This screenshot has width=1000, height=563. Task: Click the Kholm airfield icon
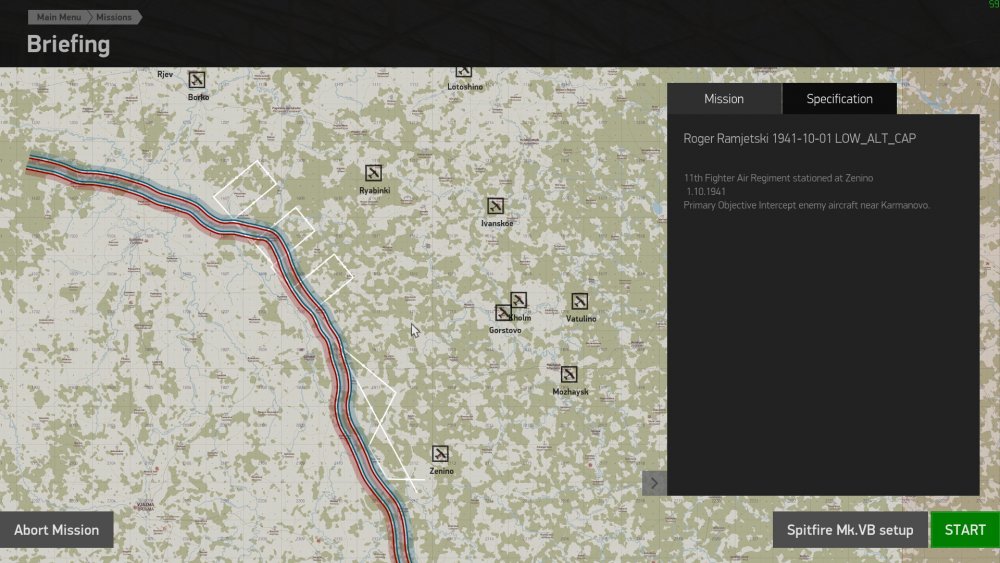coord(518,300)
